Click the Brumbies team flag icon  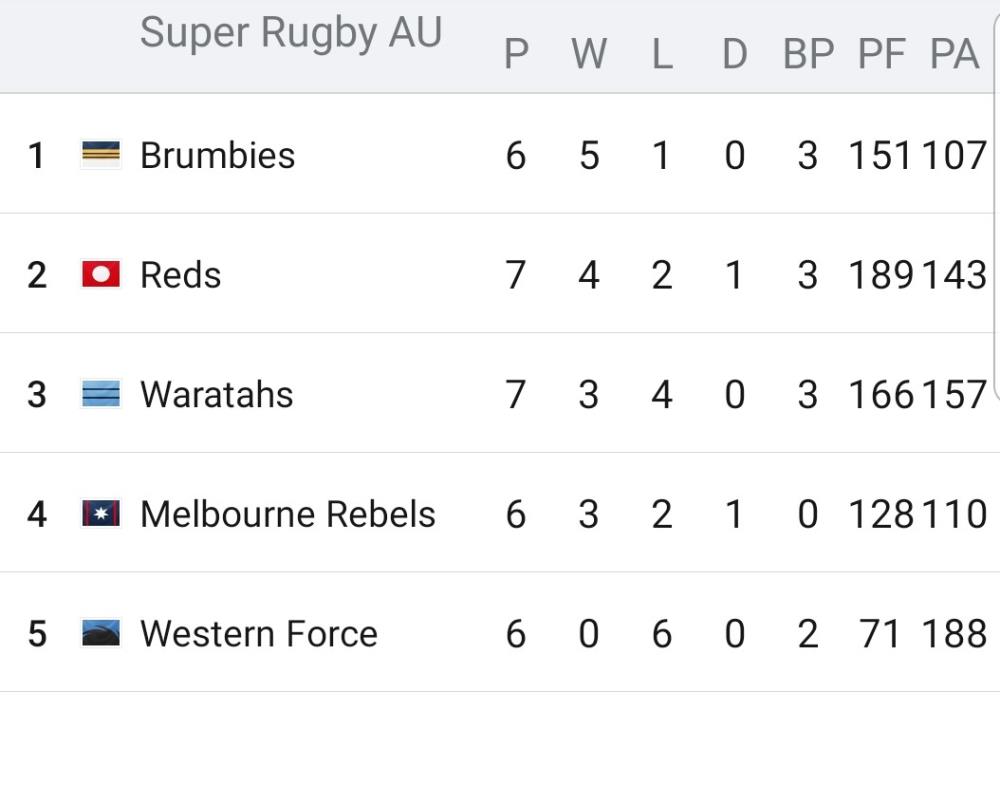(x=100, y=155)
